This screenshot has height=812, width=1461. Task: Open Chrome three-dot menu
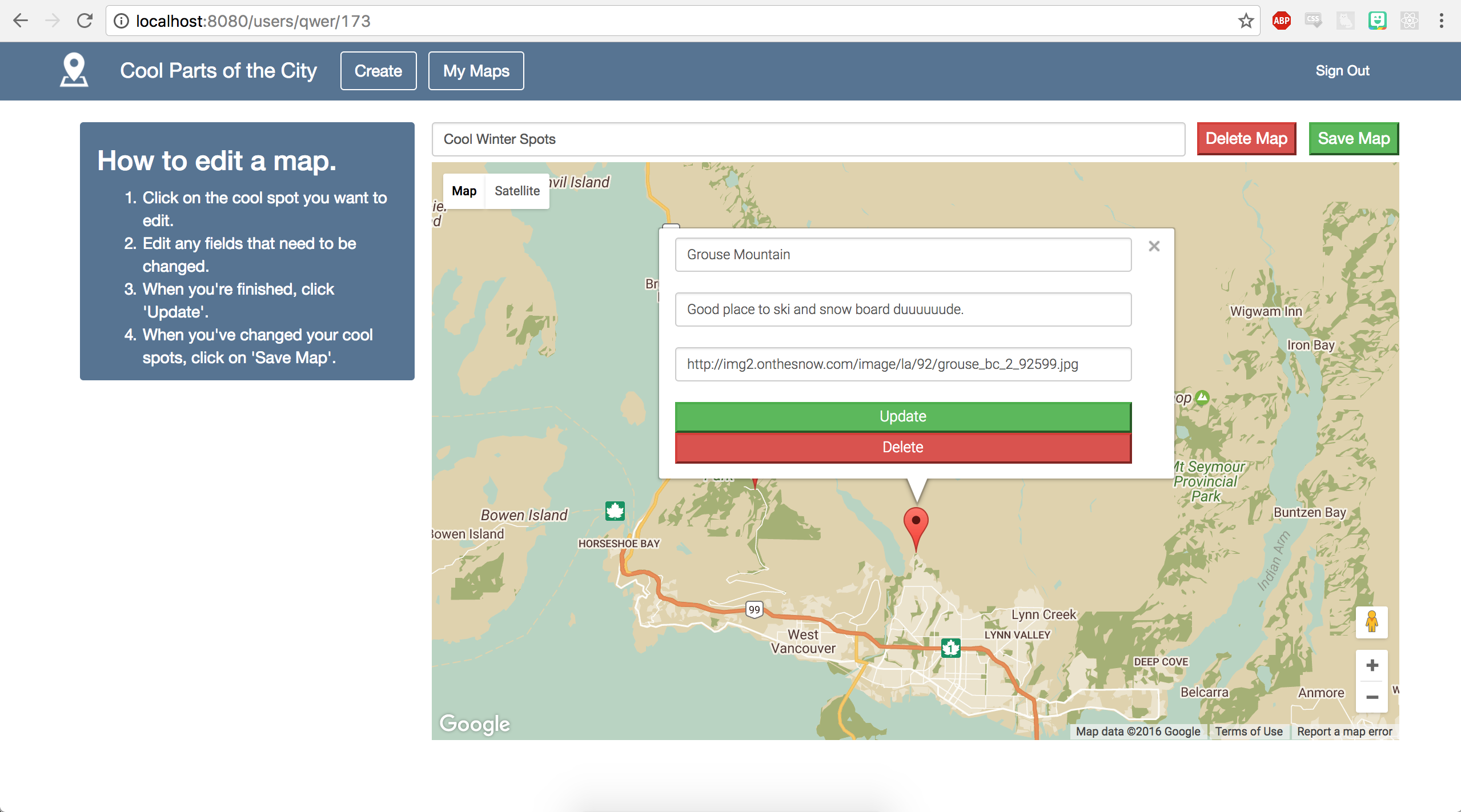1441,21
